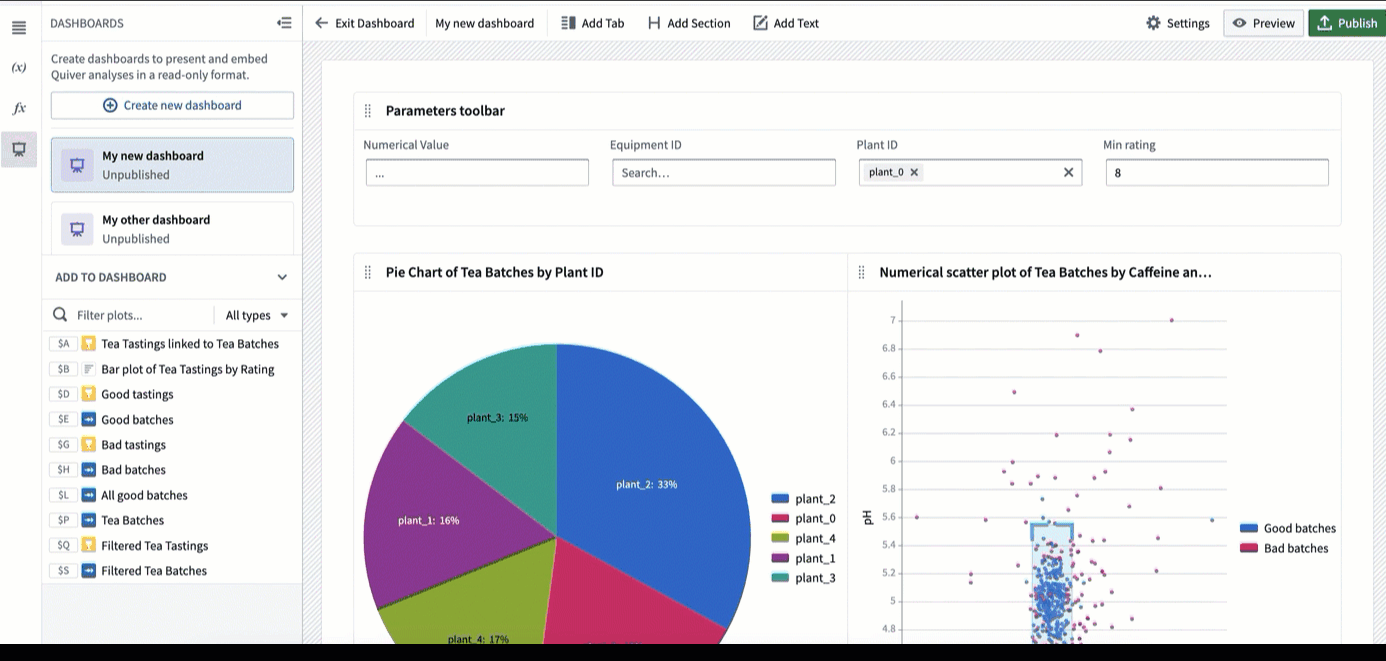Open the Equipment ID search dropdown
This screenshot has width=1386, height=661.
coord(724,172)
